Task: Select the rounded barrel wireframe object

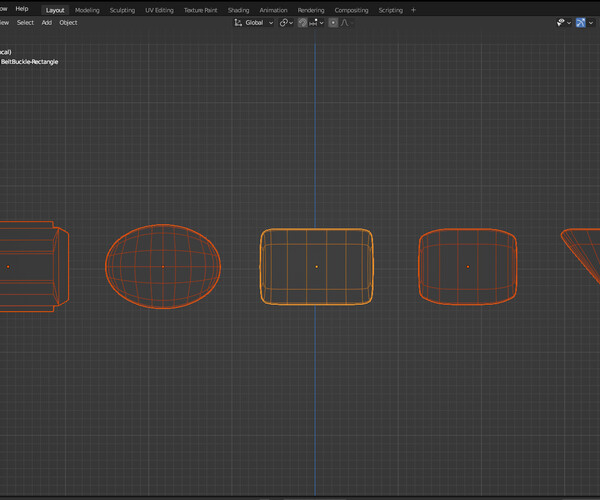Action: [468, 267]
